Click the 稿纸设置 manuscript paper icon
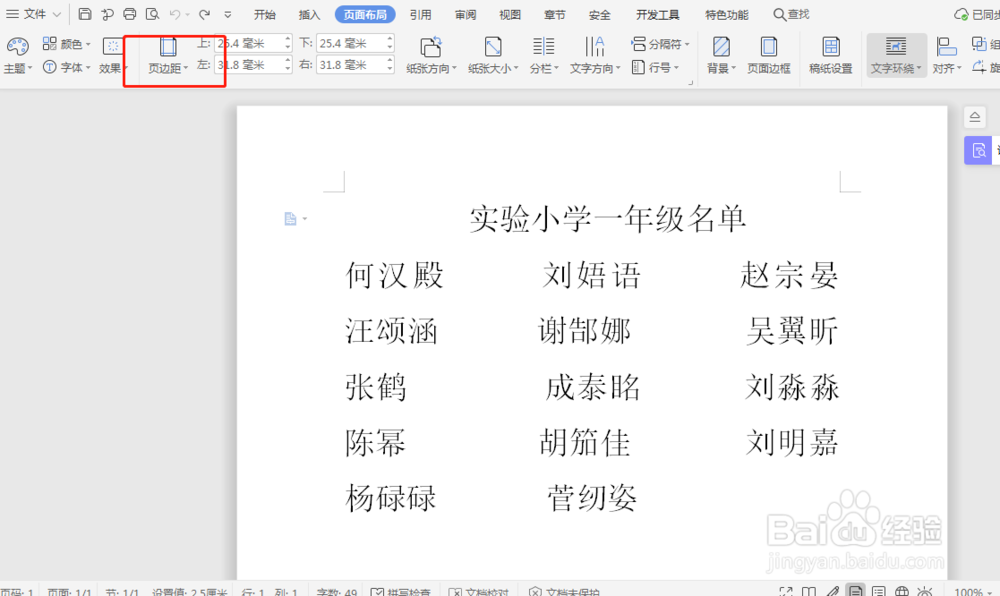Image resolution: width=1000 pixels, height=596 pixels. pos(830,47)
